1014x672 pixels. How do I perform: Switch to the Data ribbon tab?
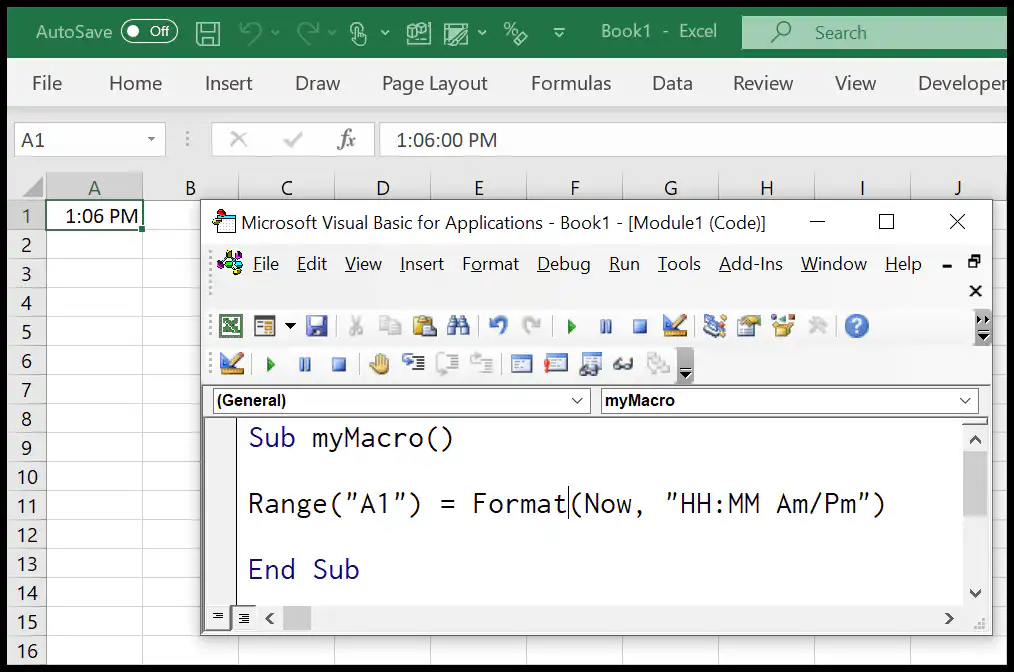(672, 83)
